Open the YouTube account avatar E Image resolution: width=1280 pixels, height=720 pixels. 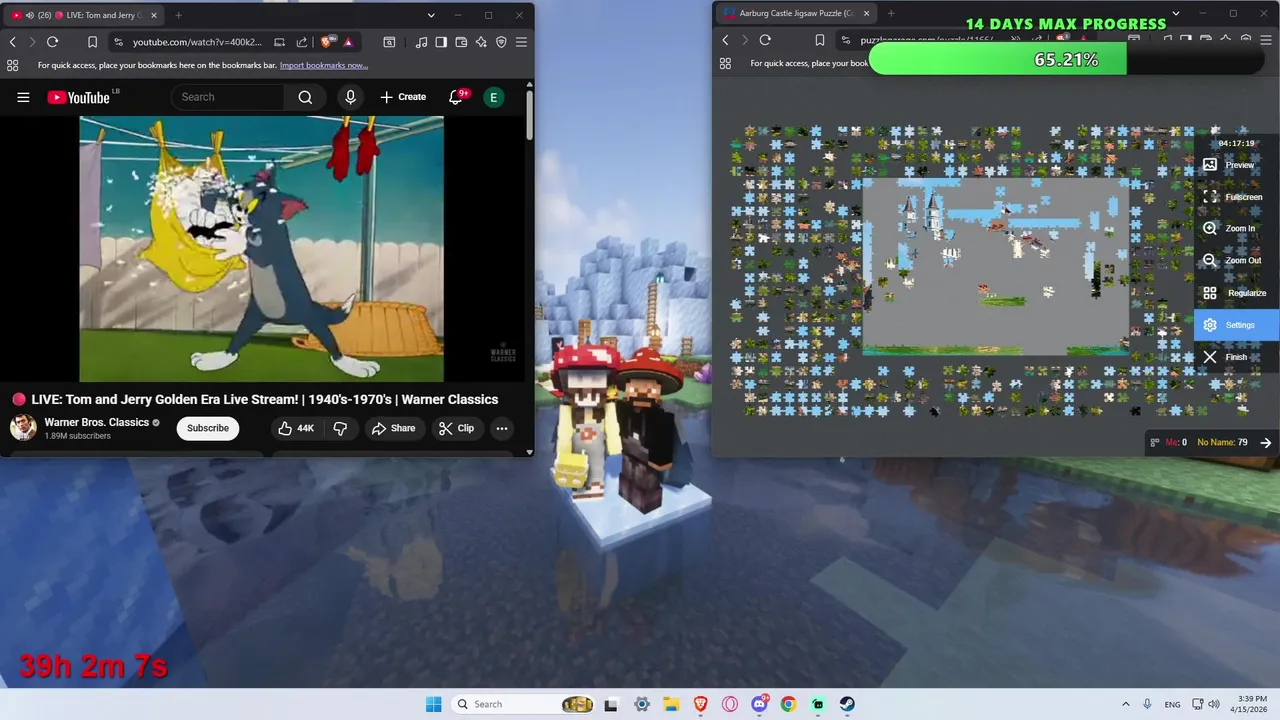[493, 97]
